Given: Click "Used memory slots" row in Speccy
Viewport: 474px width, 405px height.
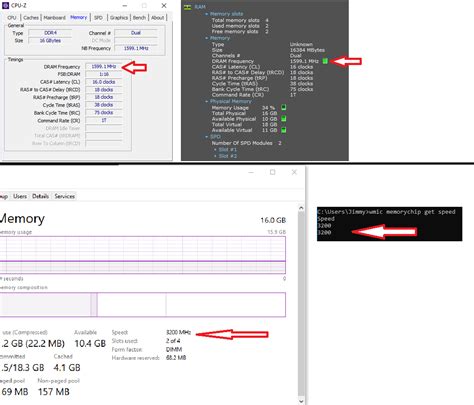Looking at the screenshot, I should (x=240, y=26).
